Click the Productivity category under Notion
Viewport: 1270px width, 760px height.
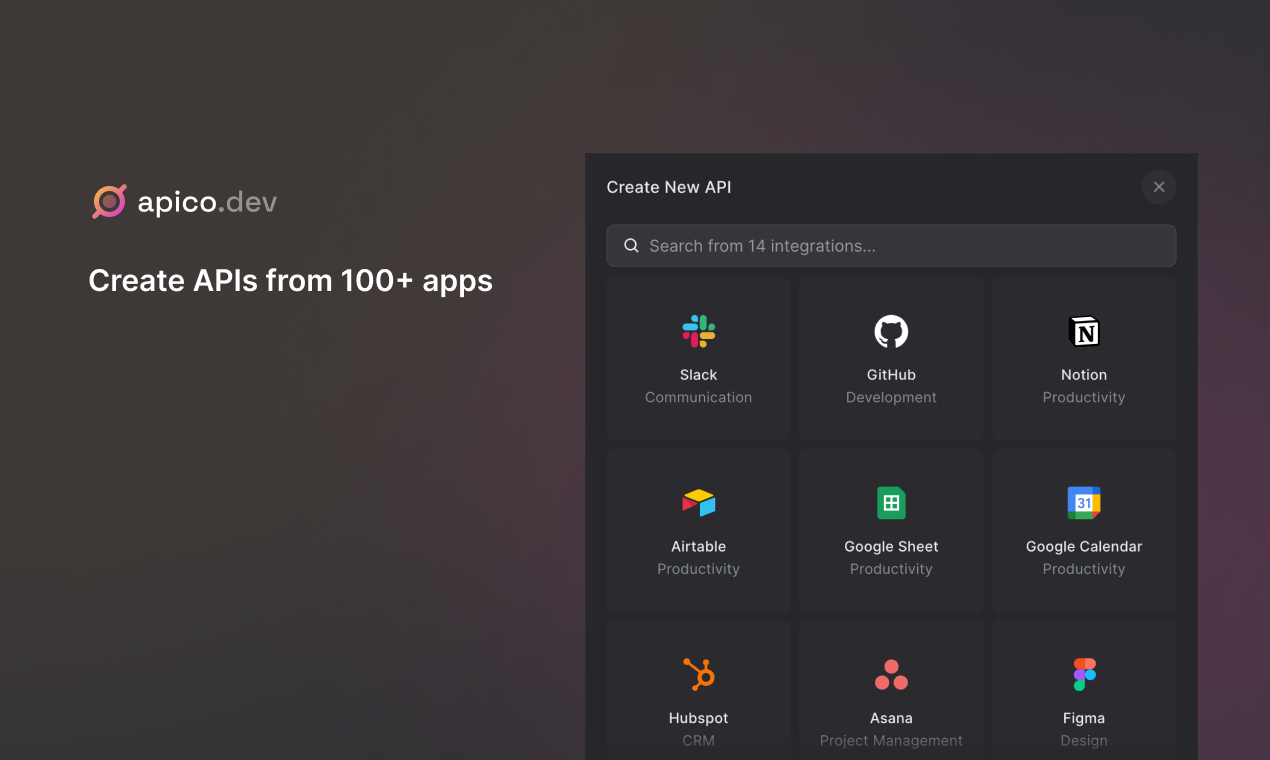coord(1084,398)
